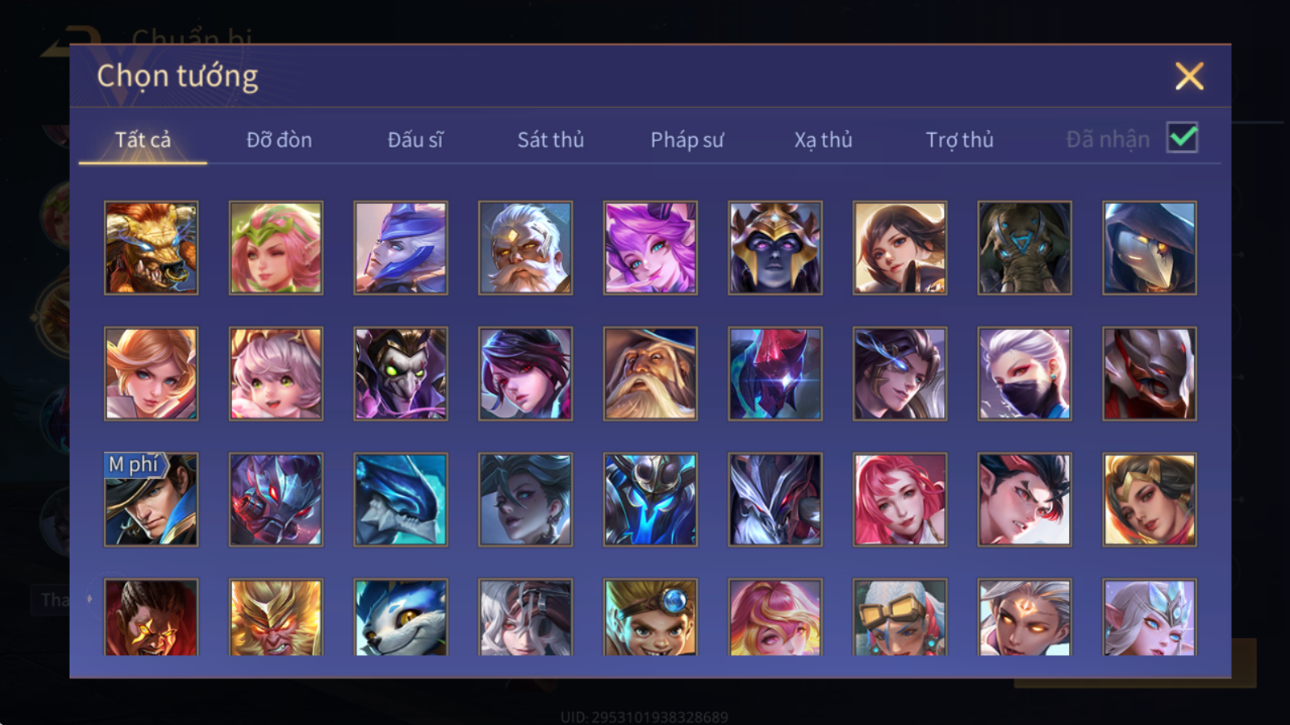The height and width of the screenshot is (725, 1290).
Task: Switch to the Xạ thủ tab
Action: click(x=823, y=140)
